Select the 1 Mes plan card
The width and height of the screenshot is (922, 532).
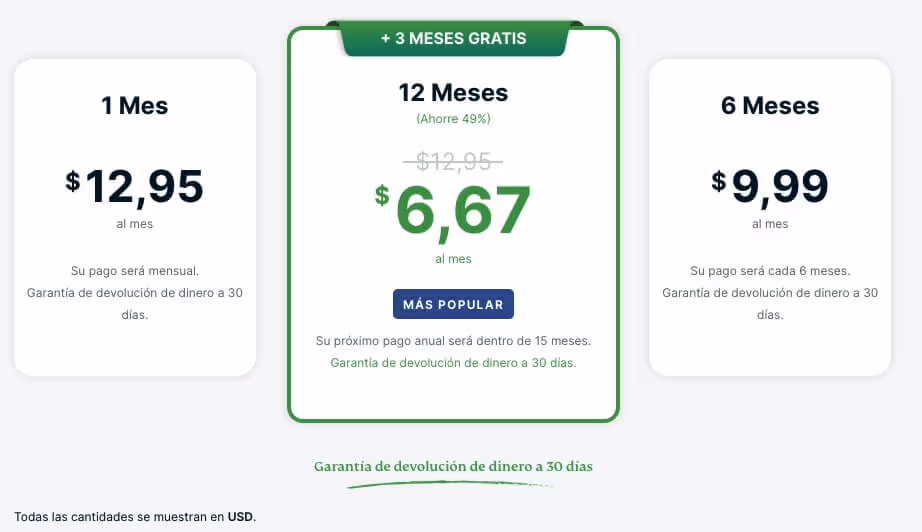135,217
